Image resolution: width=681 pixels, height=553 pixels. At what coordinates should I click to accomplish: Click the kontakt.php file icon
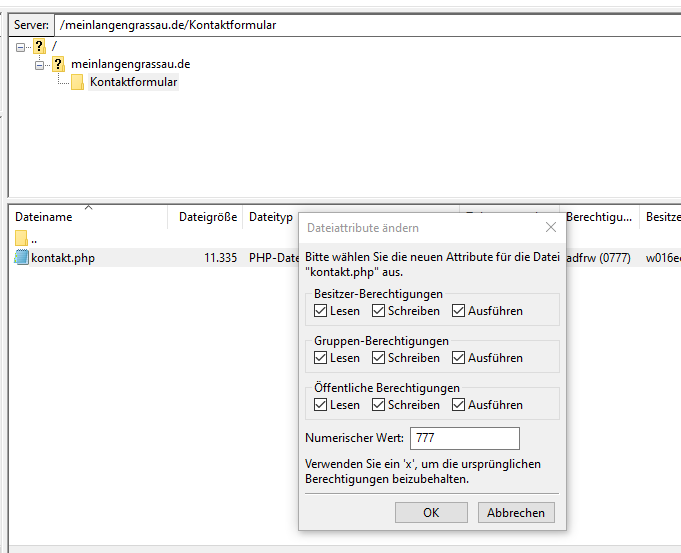click(21, 257)
